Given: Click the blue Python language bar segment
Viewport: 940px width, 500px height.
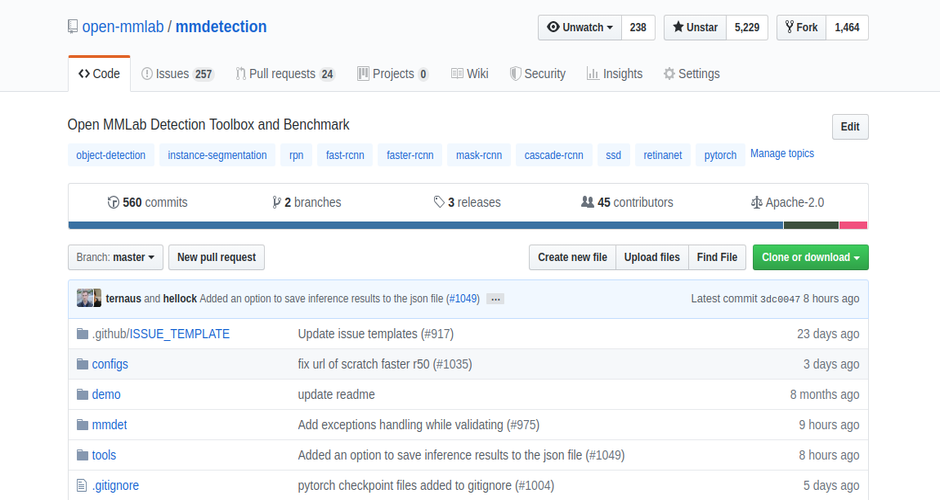Looking at the screenshot, I should [426, 225].
